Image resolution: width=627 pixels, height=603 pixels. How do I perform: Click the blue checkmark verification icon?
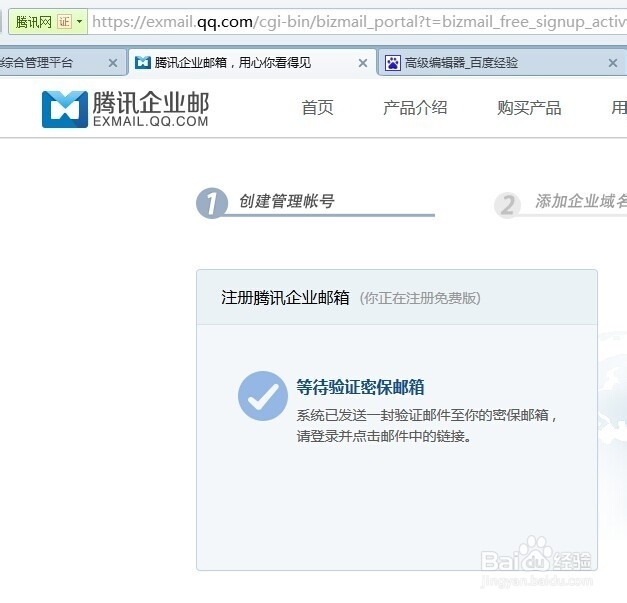pyautogui.click(x=262, y=397)
